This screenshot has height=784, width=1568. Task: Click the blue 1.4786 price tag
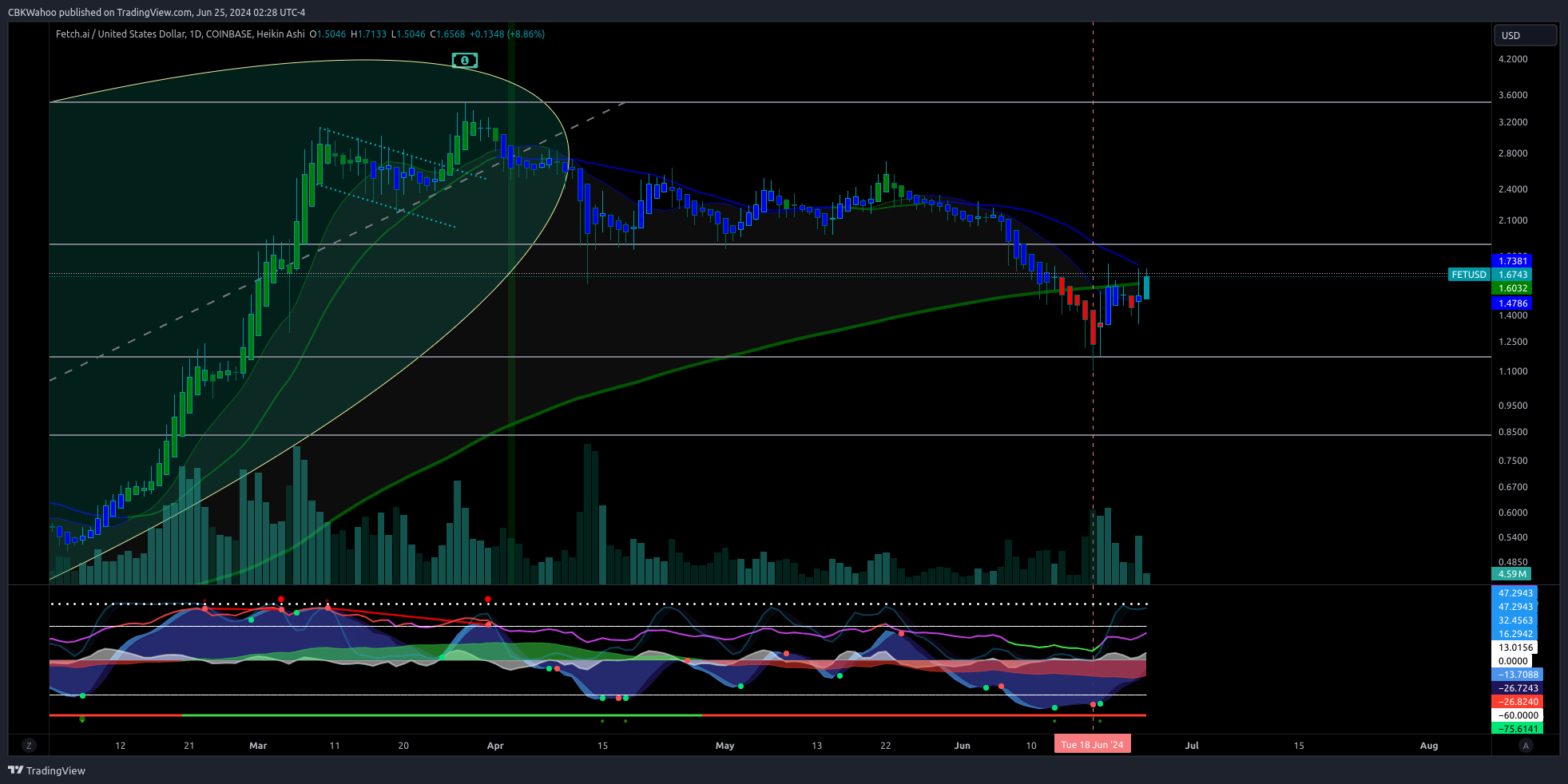pos(1512,303)
